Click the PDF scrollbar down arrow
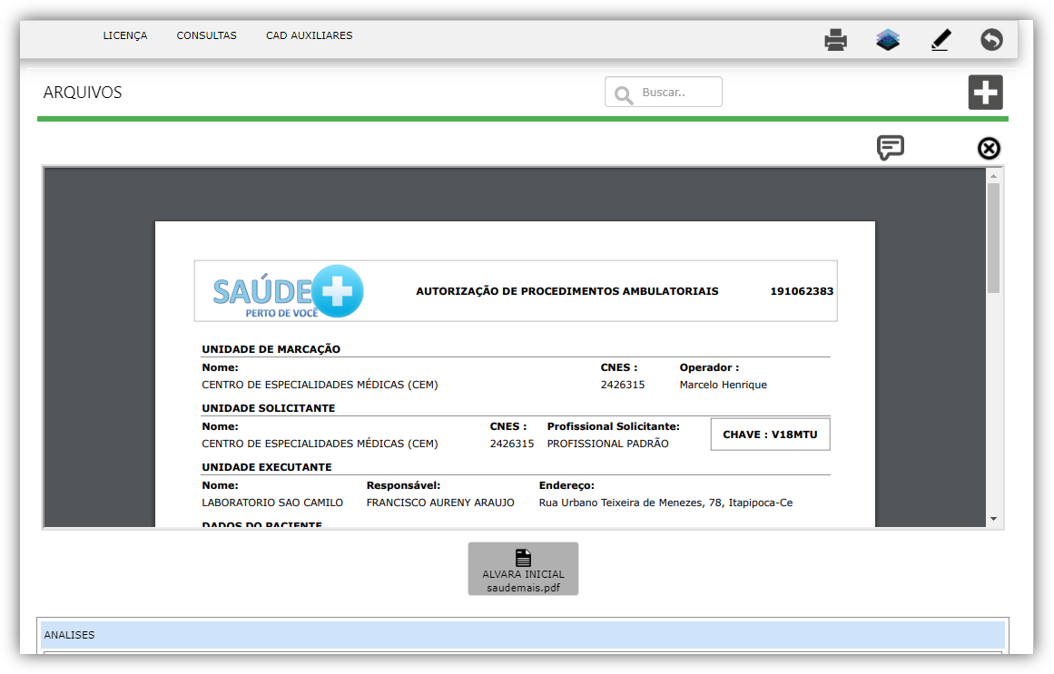 [993, 519]
